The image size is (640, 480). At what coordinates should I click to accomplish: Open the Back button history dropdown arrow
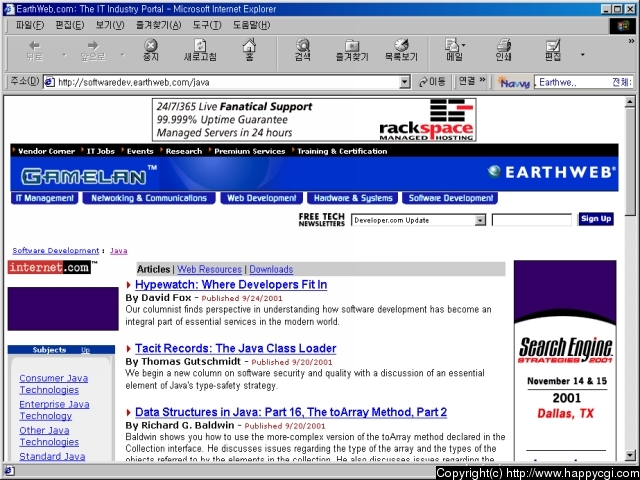pos(64,54)
